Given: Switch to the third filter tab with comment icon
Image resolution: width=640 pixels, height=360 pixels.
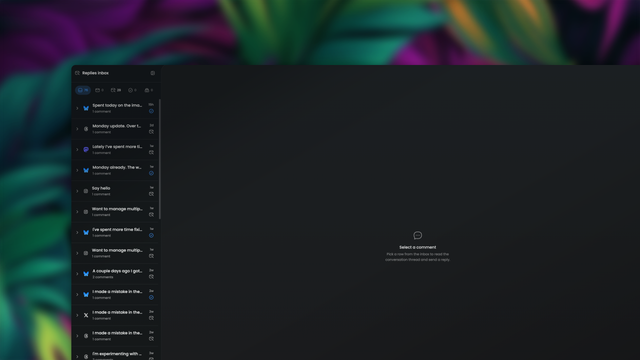Looking at the screenshot, I should coord(116,90).
